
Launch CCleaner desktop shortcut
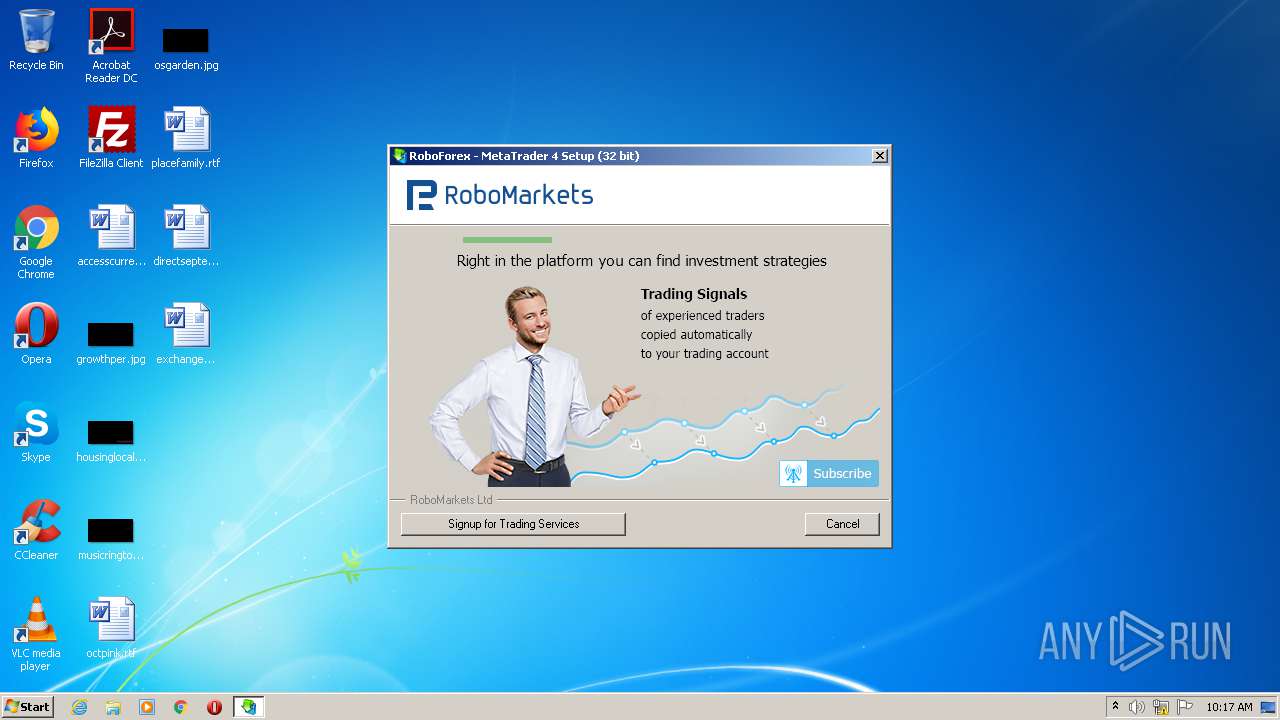coord(36,530)
